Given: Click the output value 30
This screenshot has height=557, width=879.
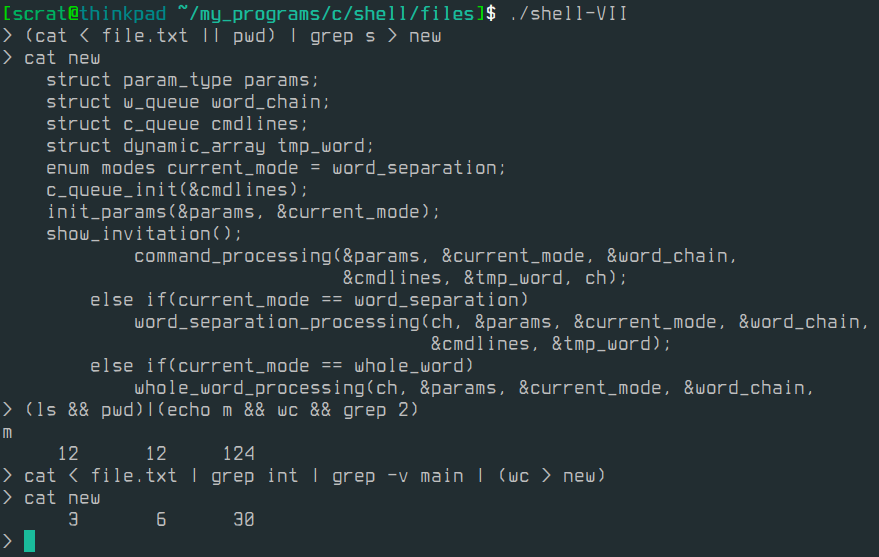Looking at the screenshot, I should pyautogui.click(x=244, y=519).
